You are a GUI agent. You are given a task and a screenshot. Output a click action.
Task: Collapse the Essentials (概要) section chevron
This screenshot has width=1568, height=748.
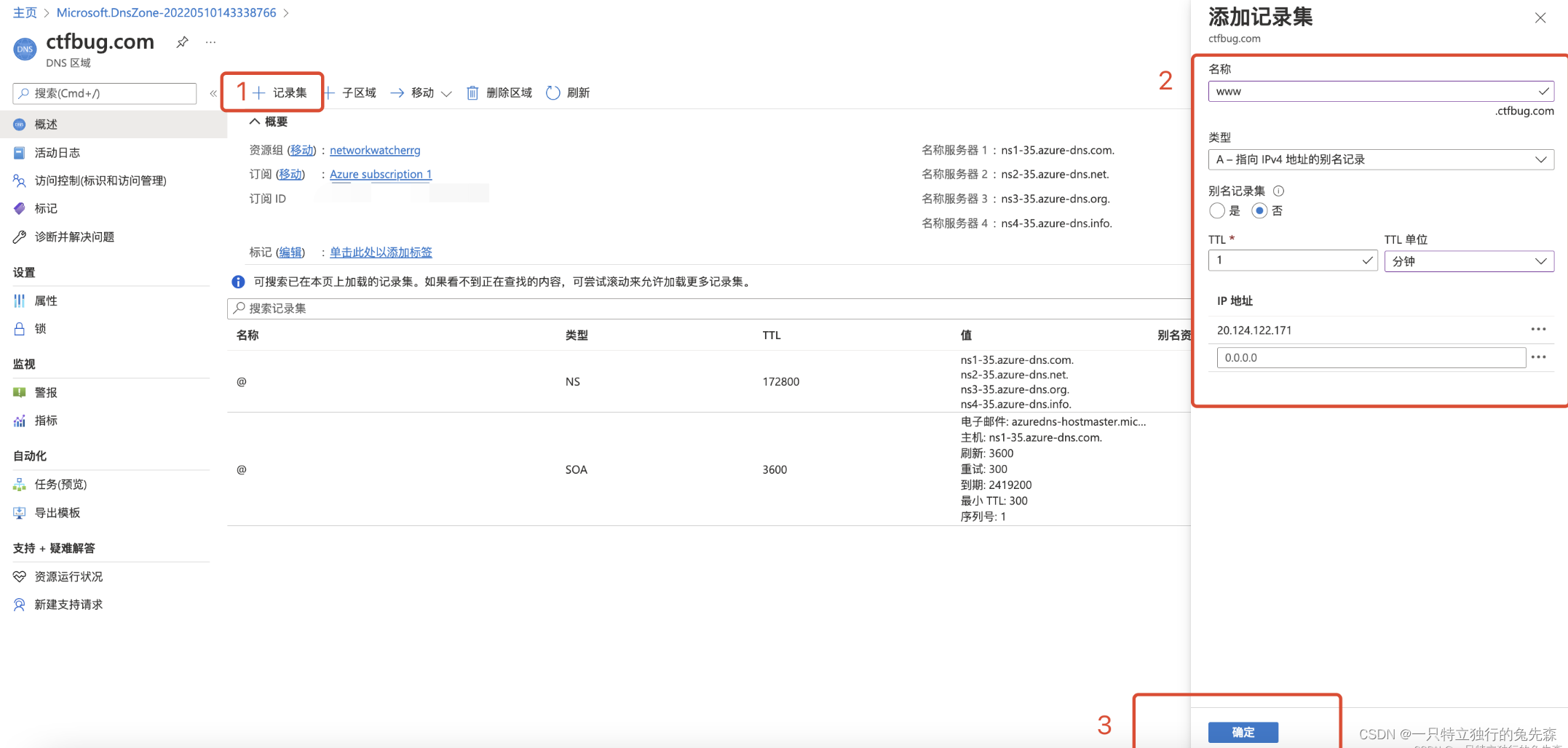pyautogui.click(x=255, y=122)
